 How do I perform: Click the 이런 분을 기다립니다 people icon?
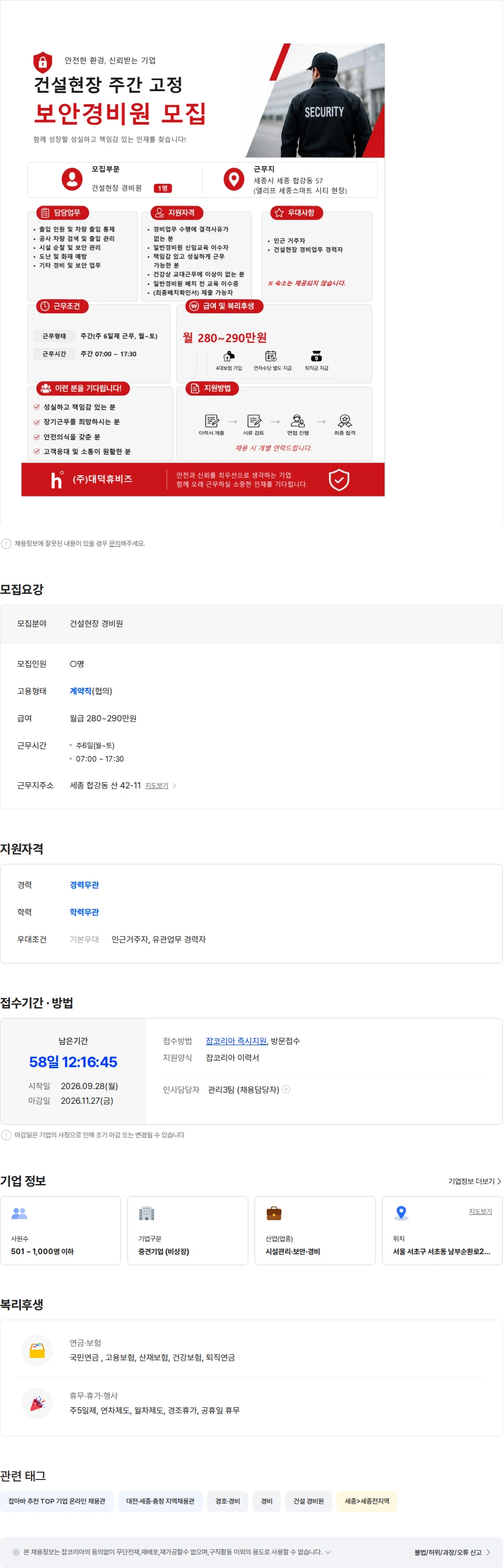[x=46, y=388]
